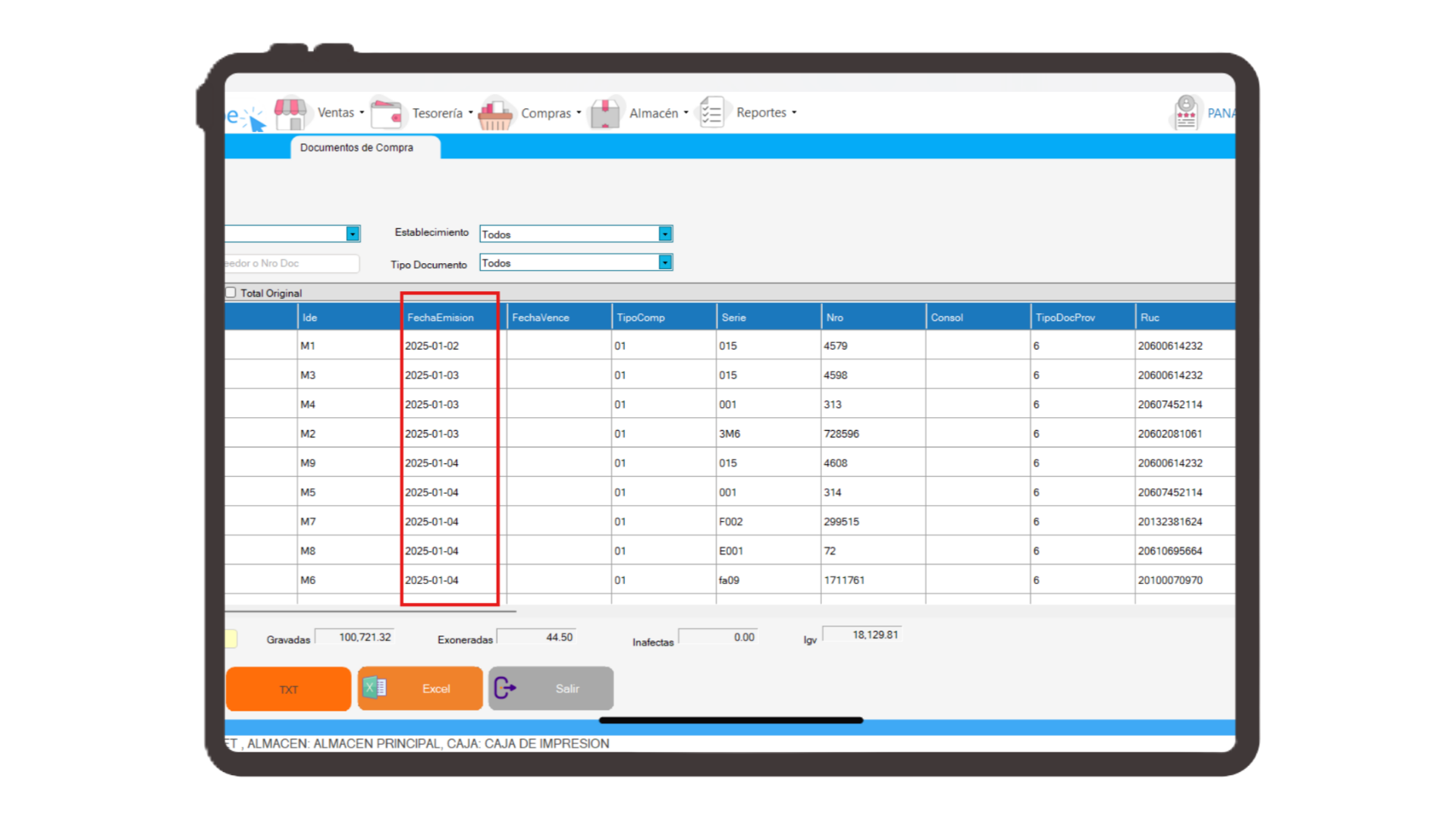The width and height of the screenshot is (1456, 819).
Task: Expand the Tipo Documento dropdown
Action: click(x=665, y=262)
